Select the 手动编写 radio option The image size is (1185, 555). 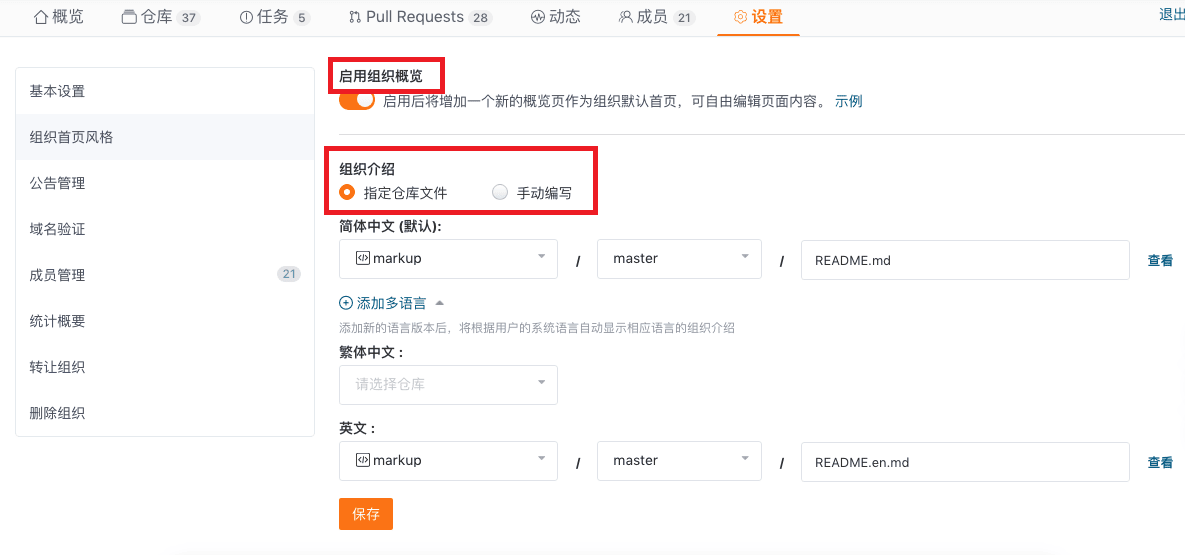point(500,192)
